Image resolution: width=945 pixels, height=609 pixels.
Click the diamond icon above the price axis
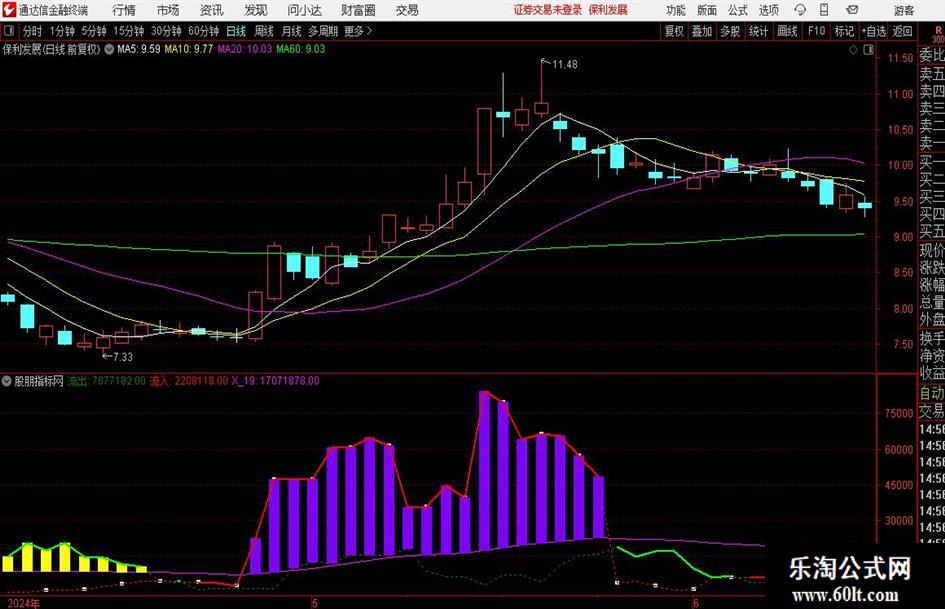[853, 50]
